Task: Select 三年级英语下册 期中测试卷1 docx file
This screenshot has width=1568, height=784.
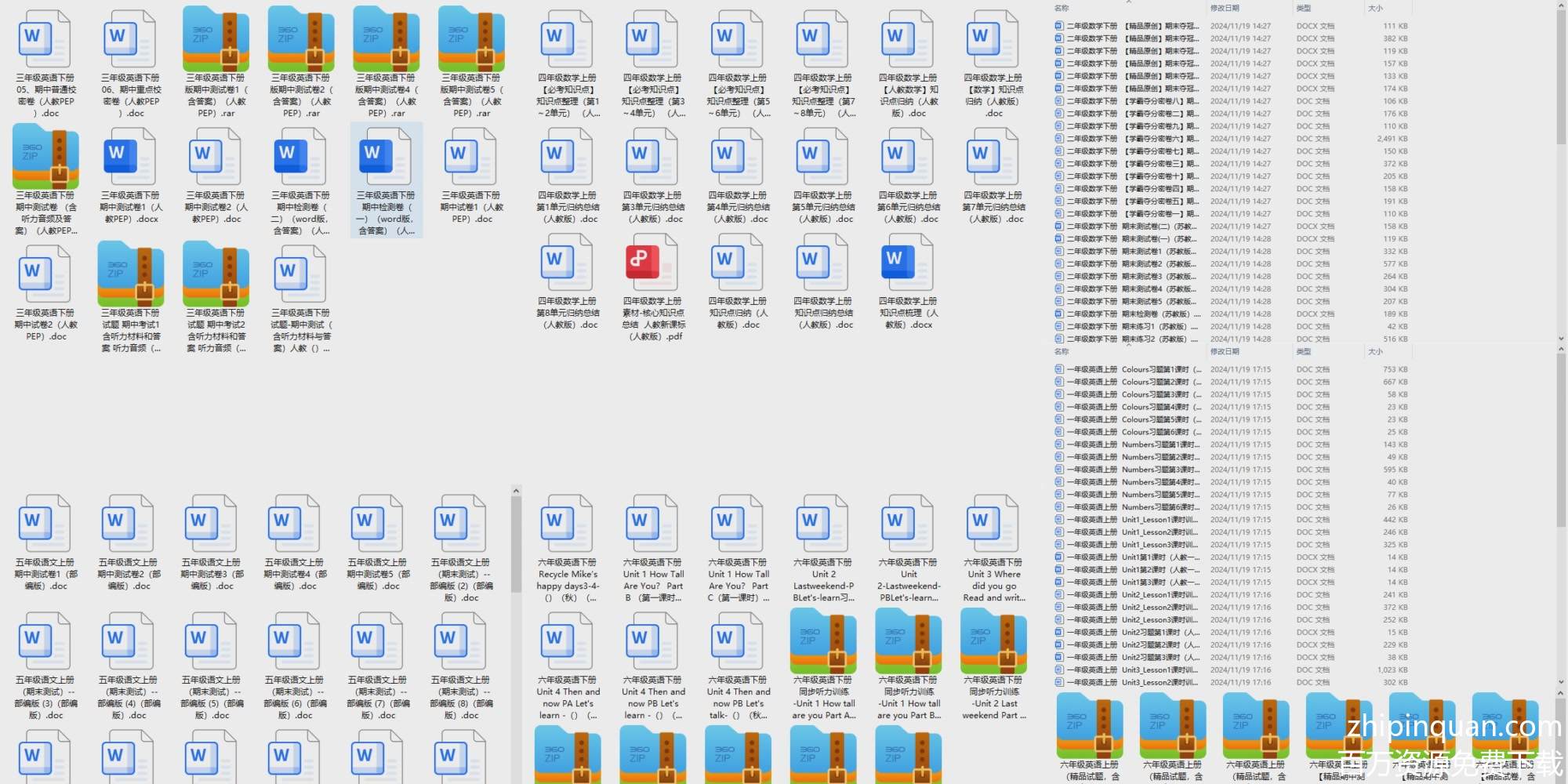Action: click(x=130, y=158)
